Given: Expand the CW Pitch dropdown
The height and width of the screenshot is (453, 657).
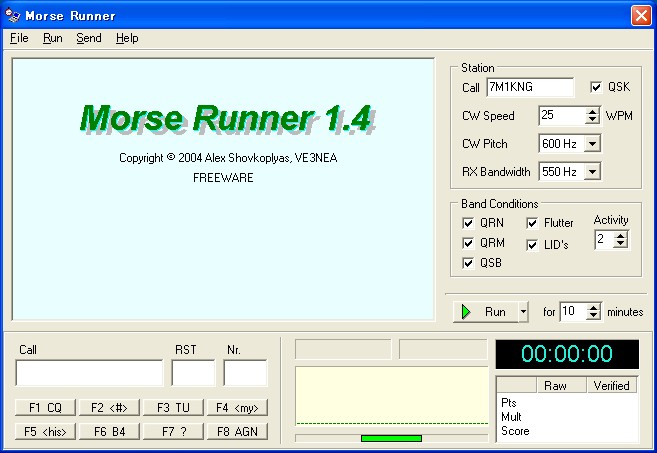Looking at the screenshot, I should (x=592, y=144).
